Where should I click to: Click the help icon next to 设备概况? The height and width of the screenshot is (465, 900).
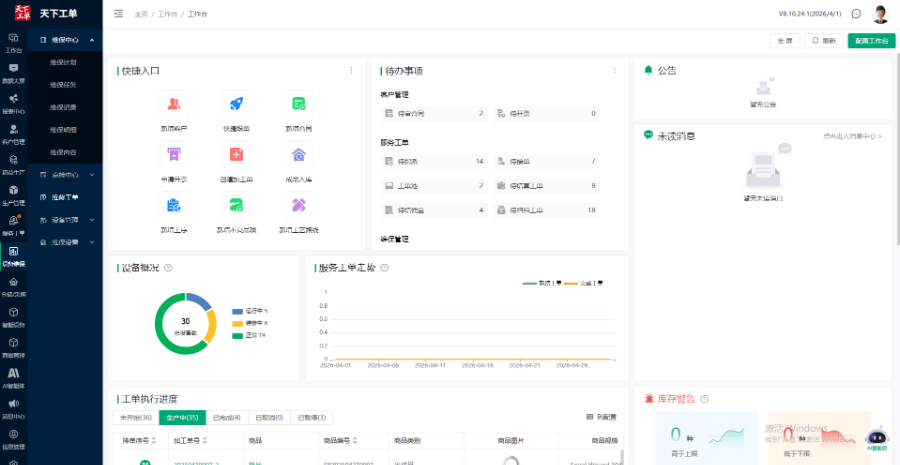click(x=168, y=268)
